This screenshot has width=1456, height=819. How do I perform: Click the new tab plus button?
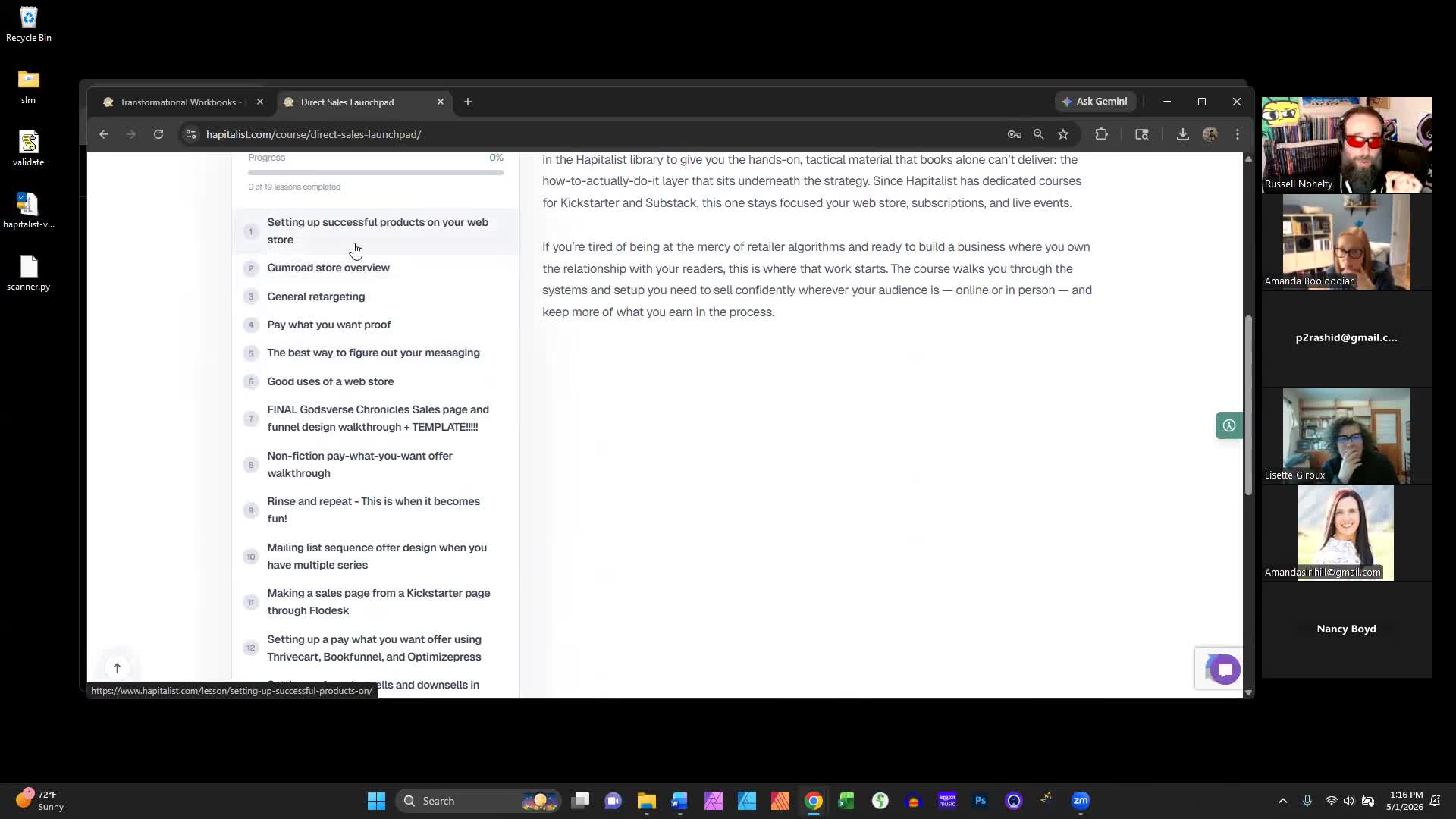point(468,102)
